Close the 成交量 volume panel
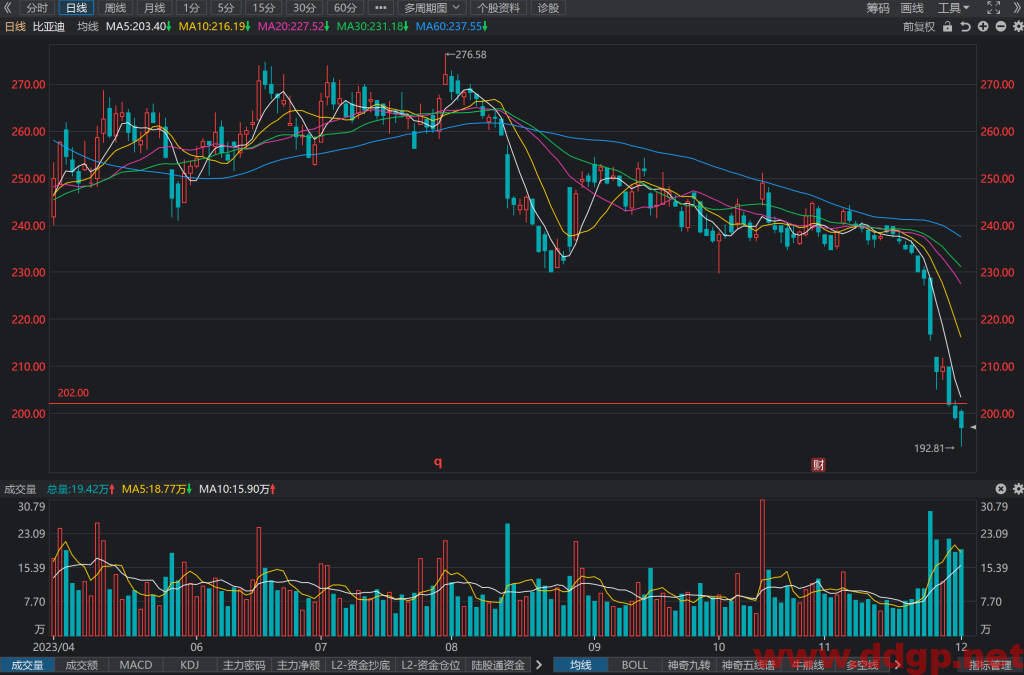This screenshot has width=1024, height=675. 1000,489
